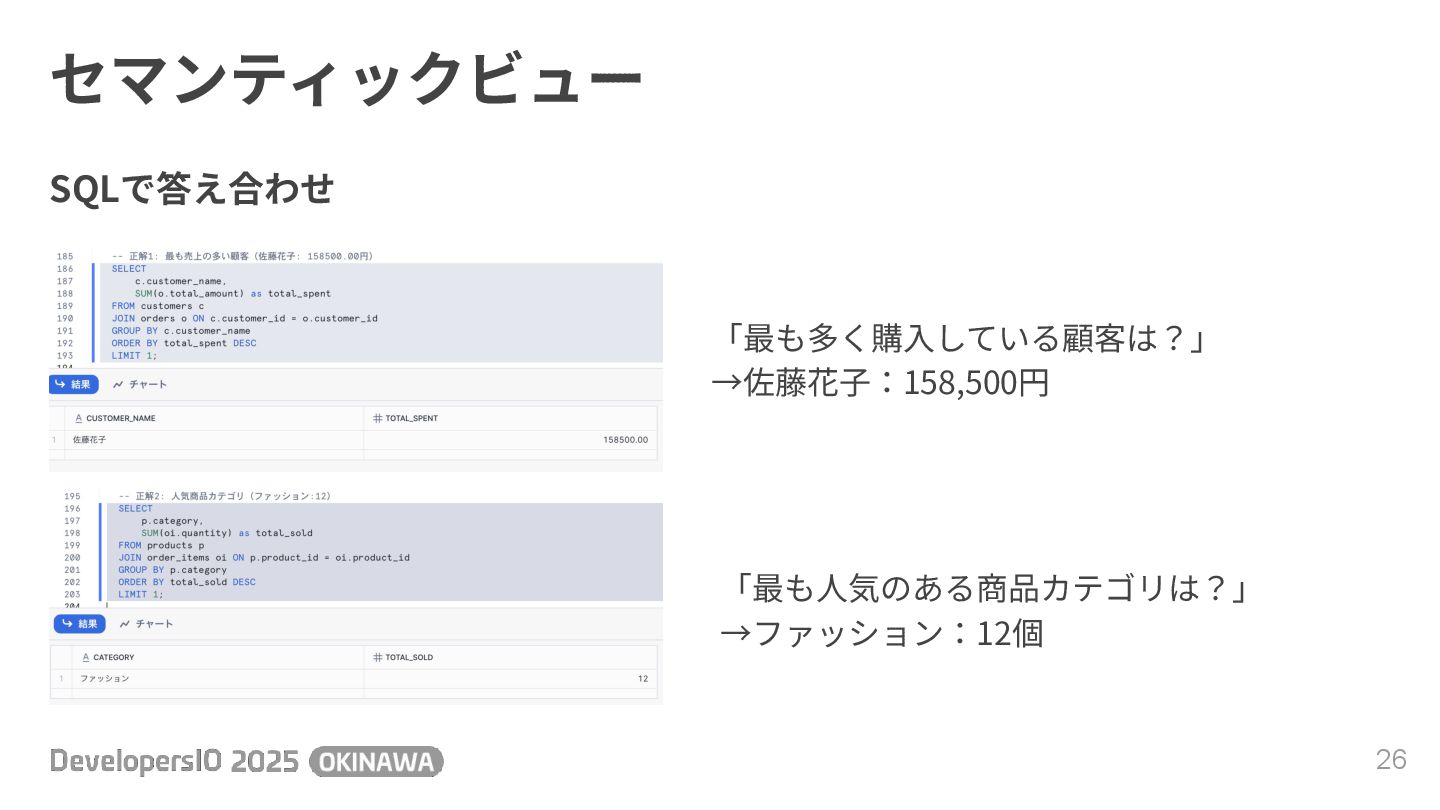Click the DevelopersIO 2025 footer logo
Screen dimensions: 1440x810
(x=174, y=762)
